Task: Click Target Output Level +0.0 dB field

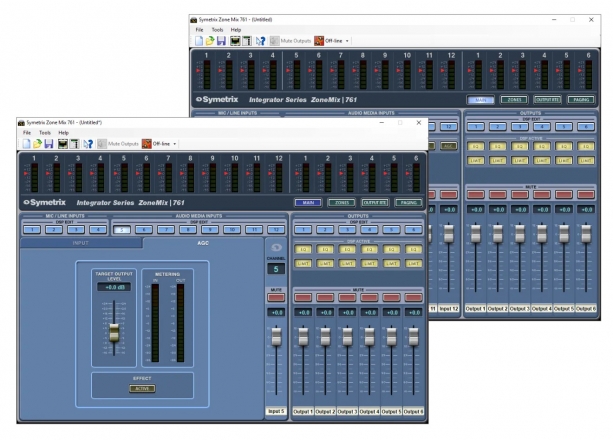Action: click(114, 287)
